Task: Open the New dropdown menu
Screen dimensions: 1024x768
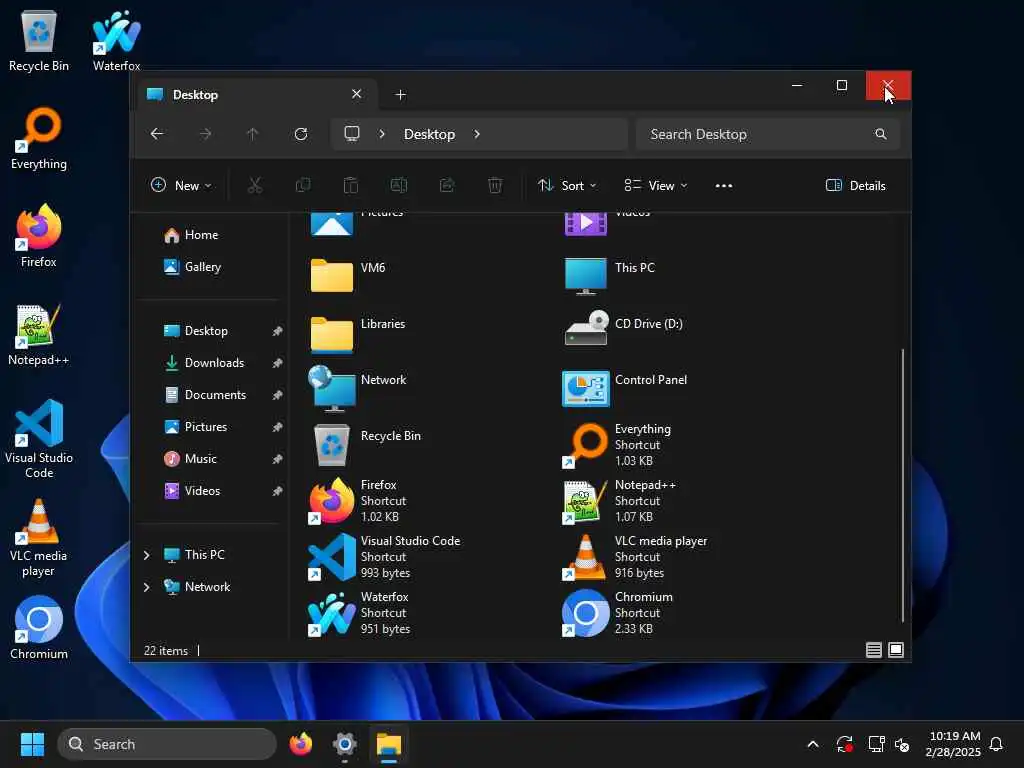Action: (181, 185)
